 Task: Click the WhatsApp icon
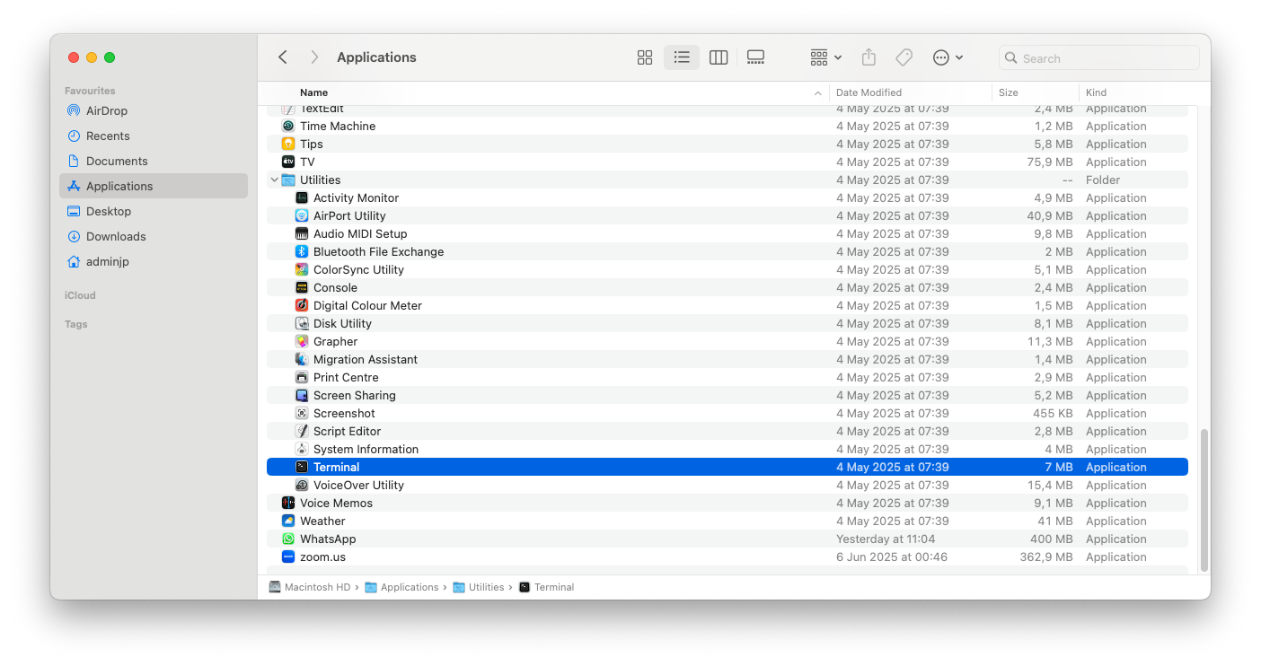tap(288, 539)
